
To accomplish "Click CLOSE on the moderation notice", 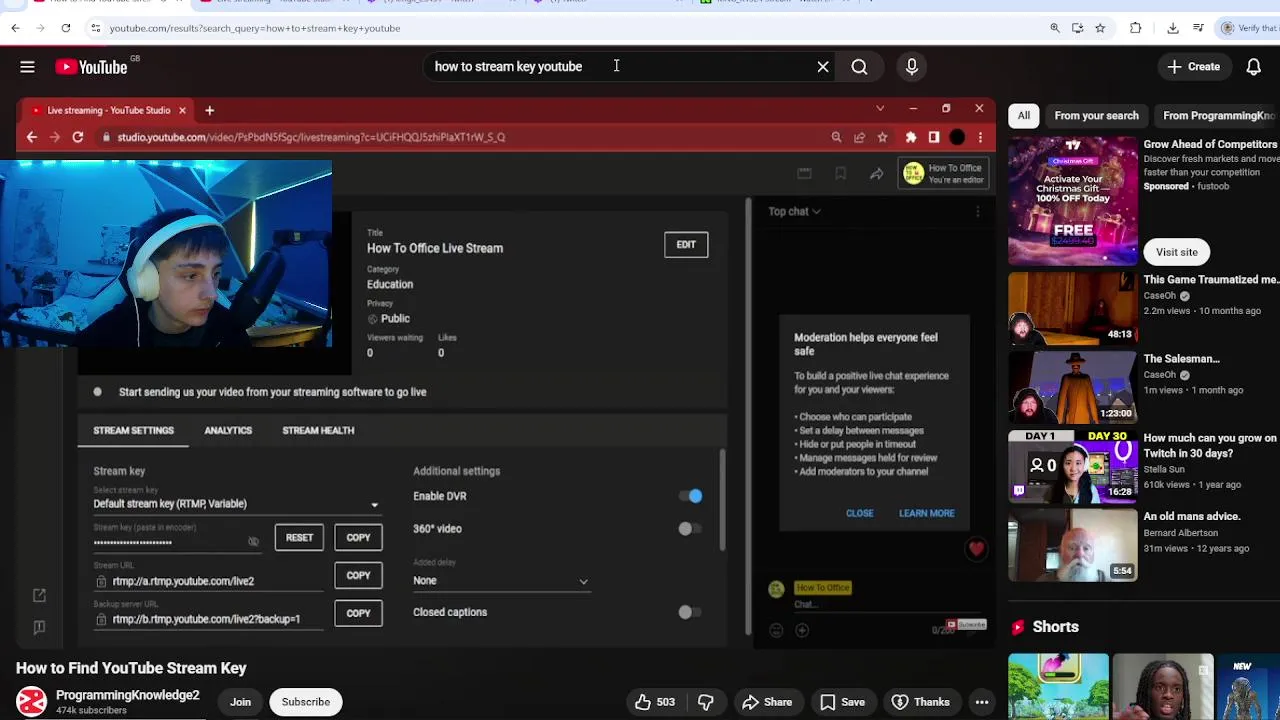I will (859, 513).
